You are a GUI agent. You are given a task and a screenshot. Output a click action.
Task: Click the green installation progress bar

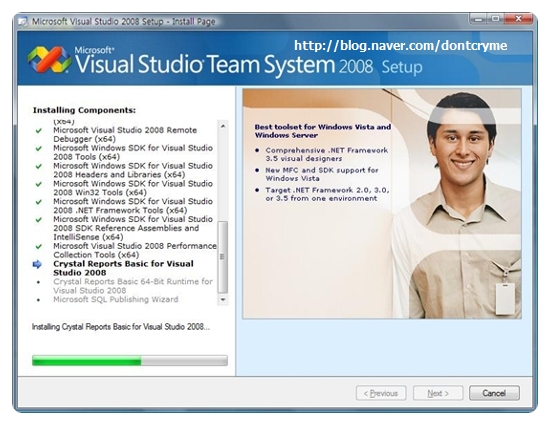pyautogui.click(x=130, y=360)
